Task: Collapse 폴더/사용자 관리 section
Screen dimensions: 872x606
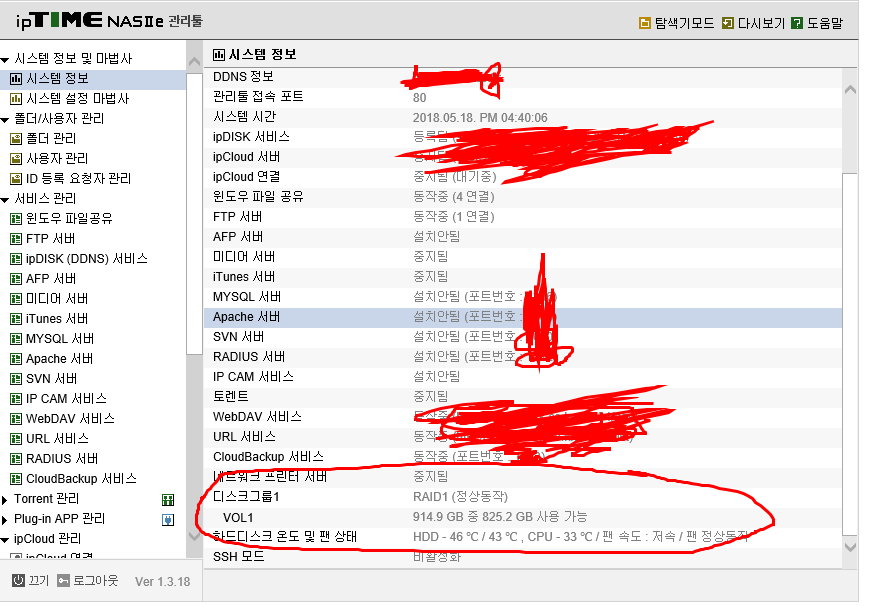Action: [5, 120]
